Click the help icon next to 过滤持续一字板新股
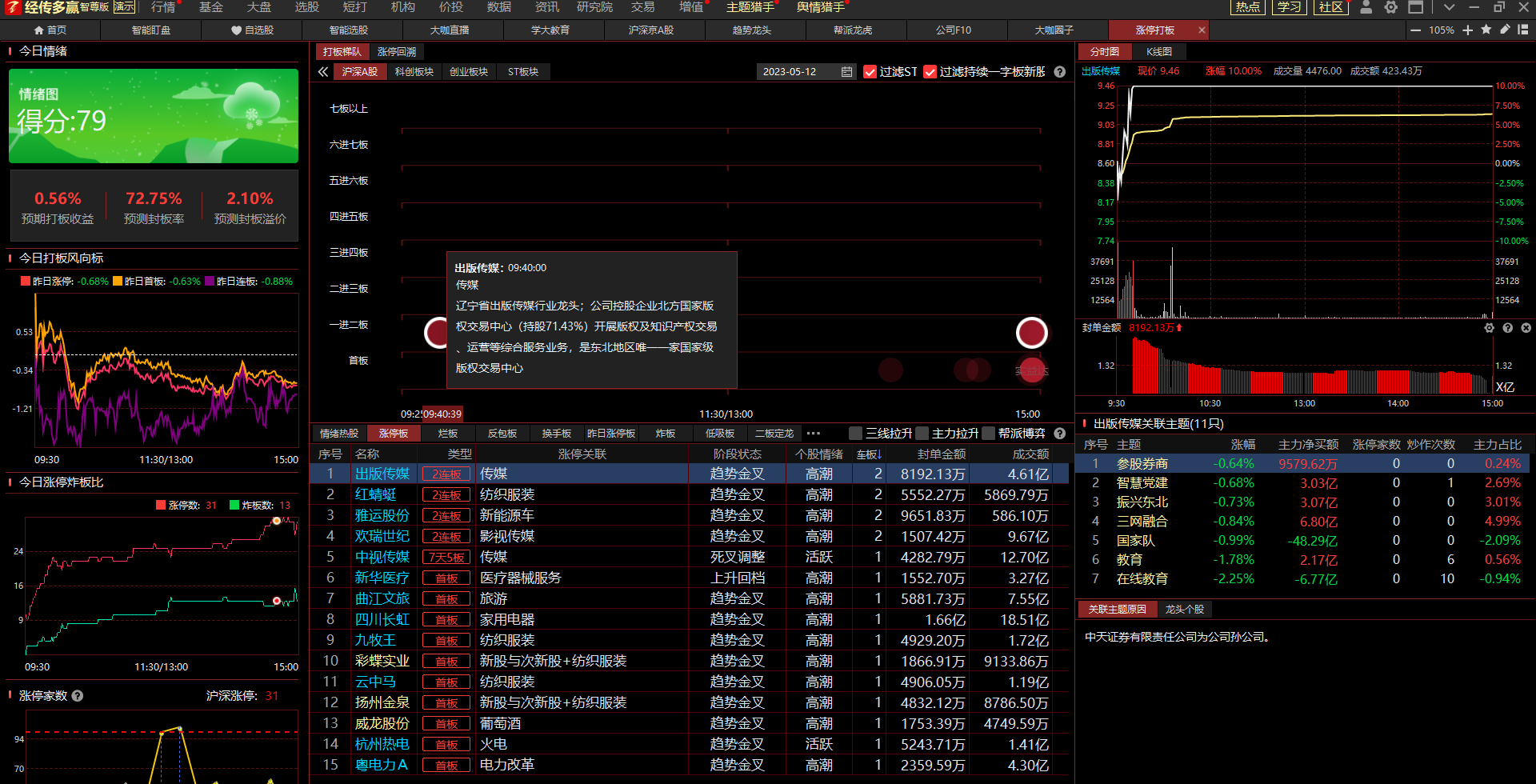The height and width of the screenshot is (784, 1536). (1060, 72)
